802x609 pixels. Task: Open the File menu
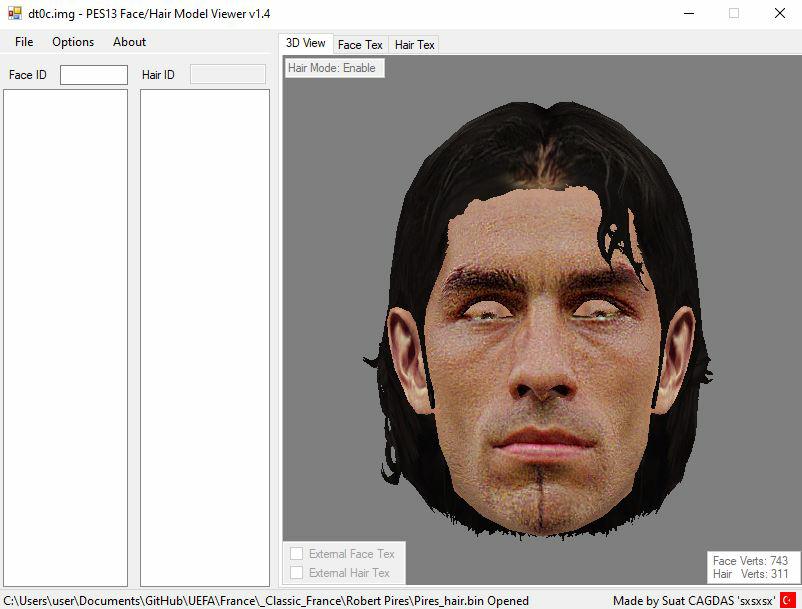coord(24,42)
